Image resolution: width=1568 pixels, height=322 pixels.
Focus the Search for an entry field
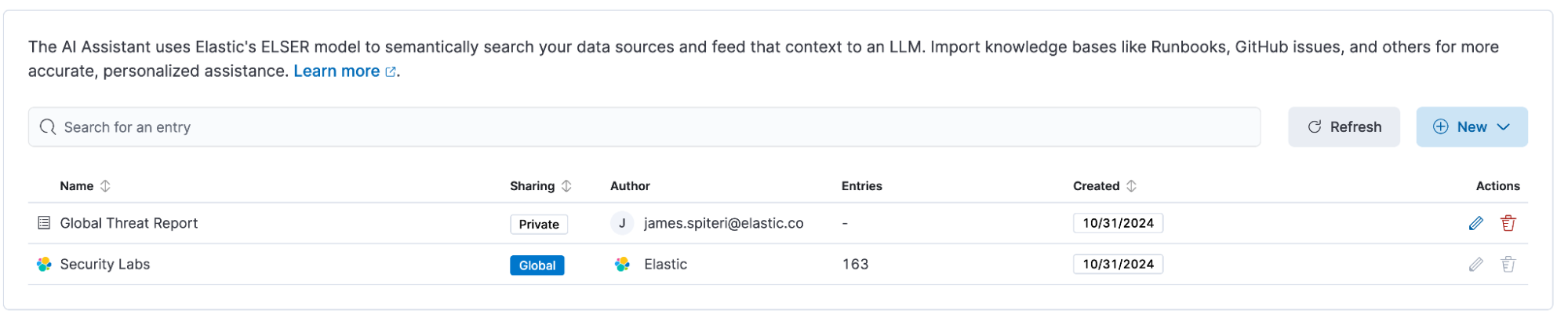click(x=645, y=127)
